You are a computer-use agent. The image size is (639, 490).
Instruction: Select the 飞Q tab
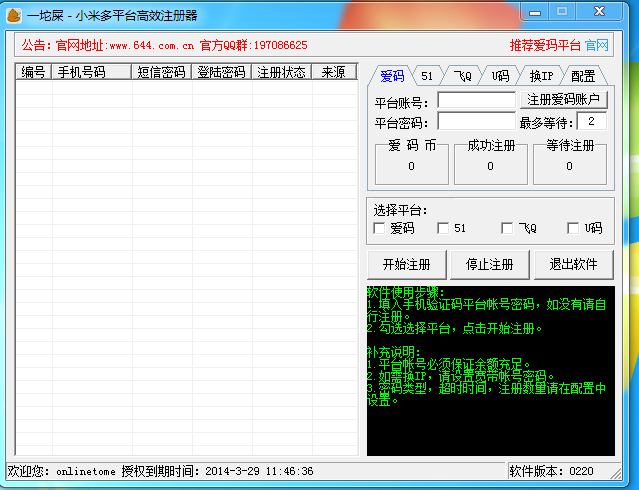pos(462,76)
